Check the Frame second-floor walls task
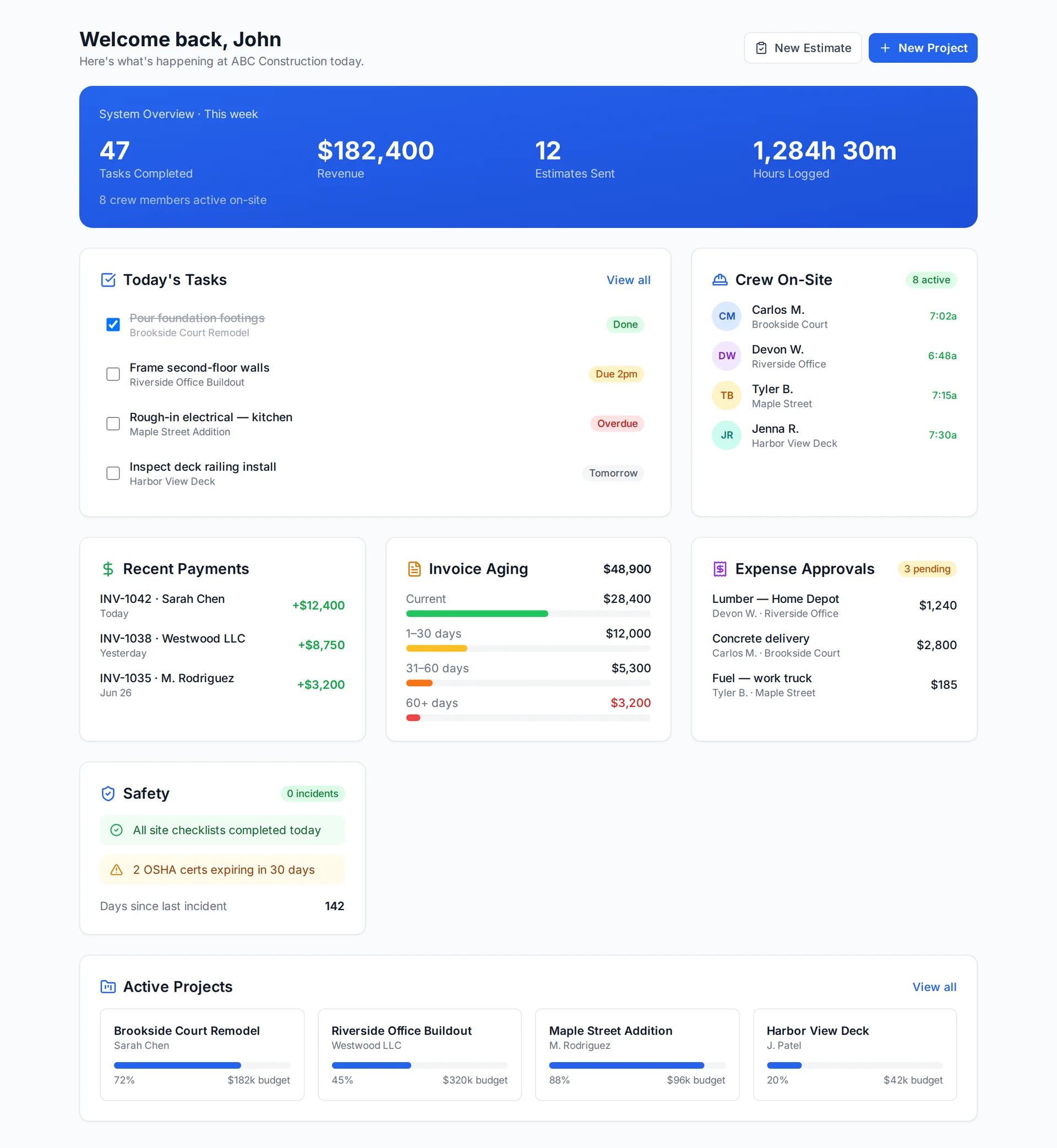 tap(113, 374)
